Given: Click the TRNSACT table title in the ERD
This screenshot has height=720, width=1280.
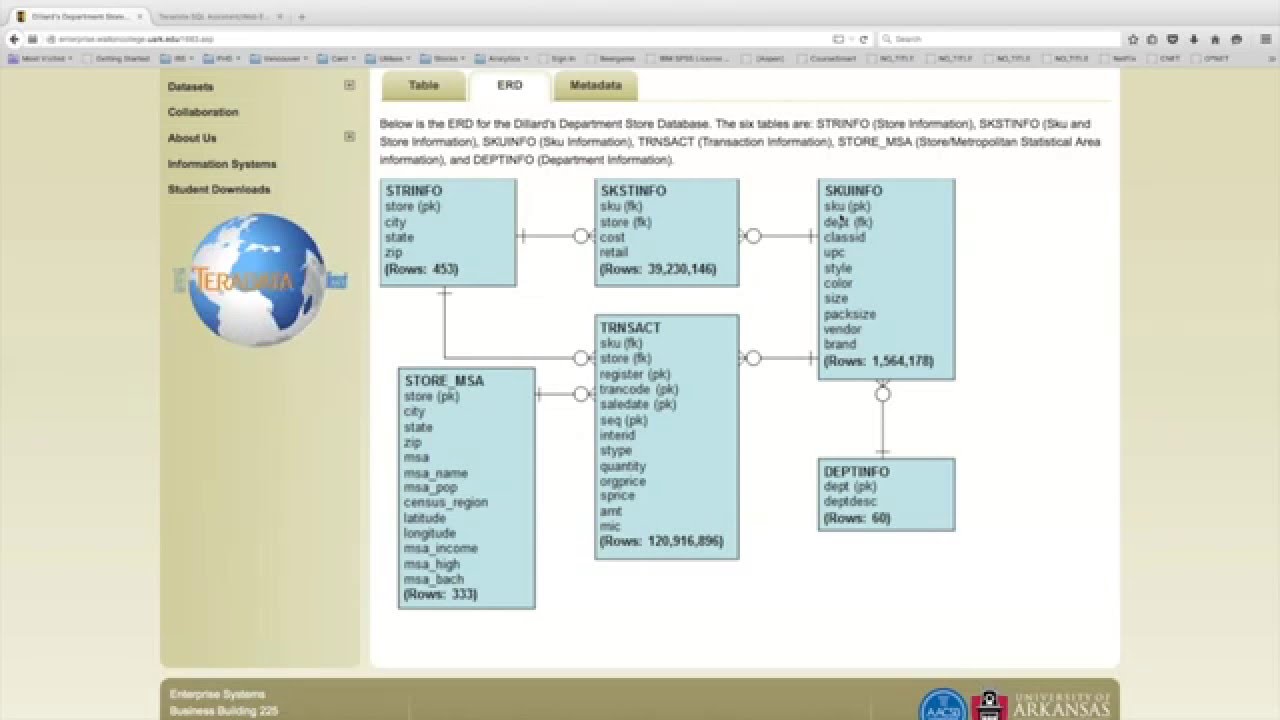Looking at the screenshot, I should [x=630, y=328].
